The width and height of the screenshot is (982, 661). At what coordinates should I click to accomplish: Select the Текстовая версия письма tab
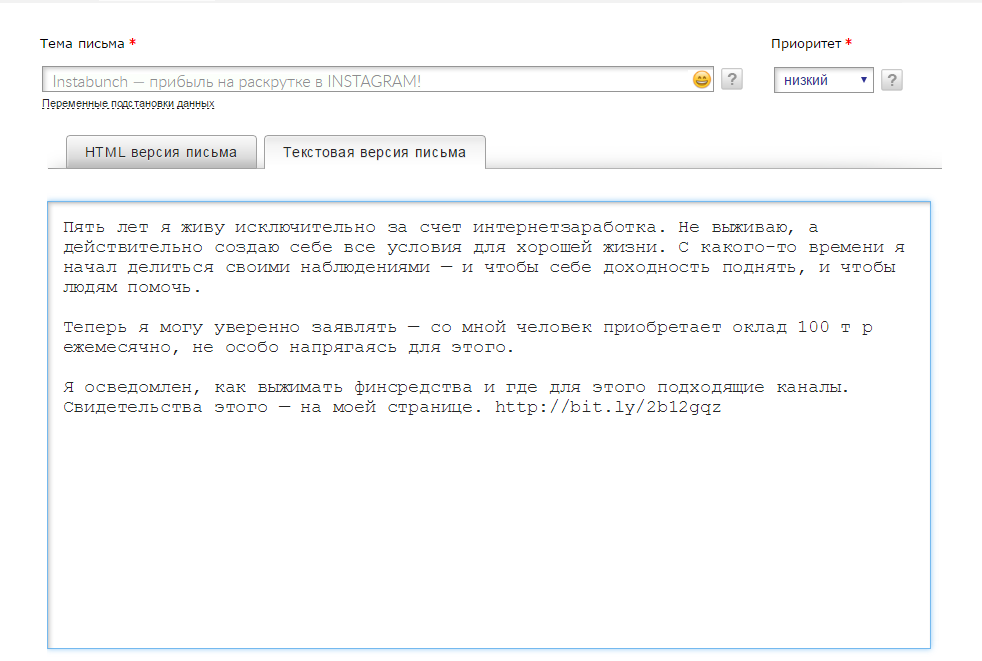click(375, 152)
